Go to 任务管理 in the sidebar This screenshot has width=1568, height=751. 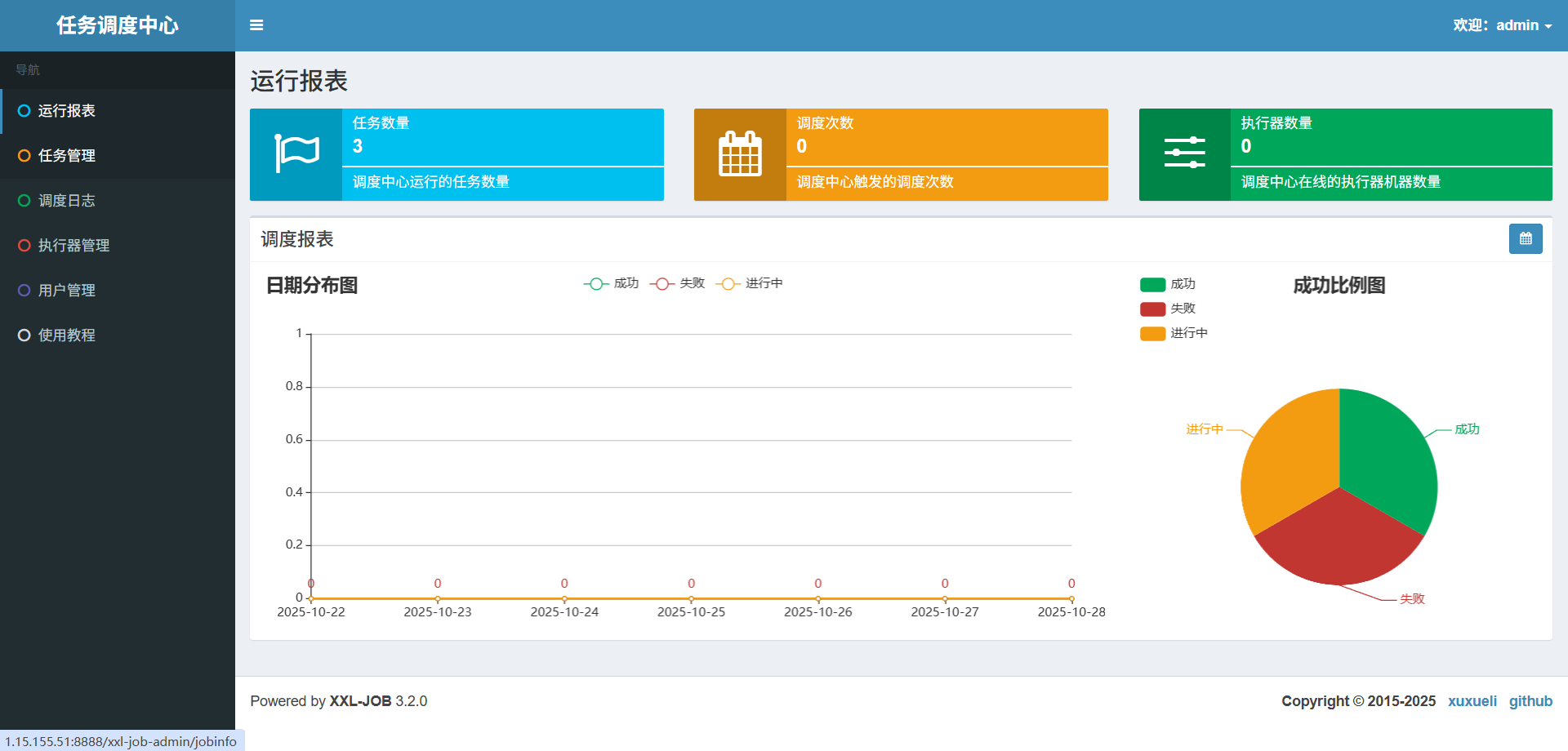(x=118, y=156)
